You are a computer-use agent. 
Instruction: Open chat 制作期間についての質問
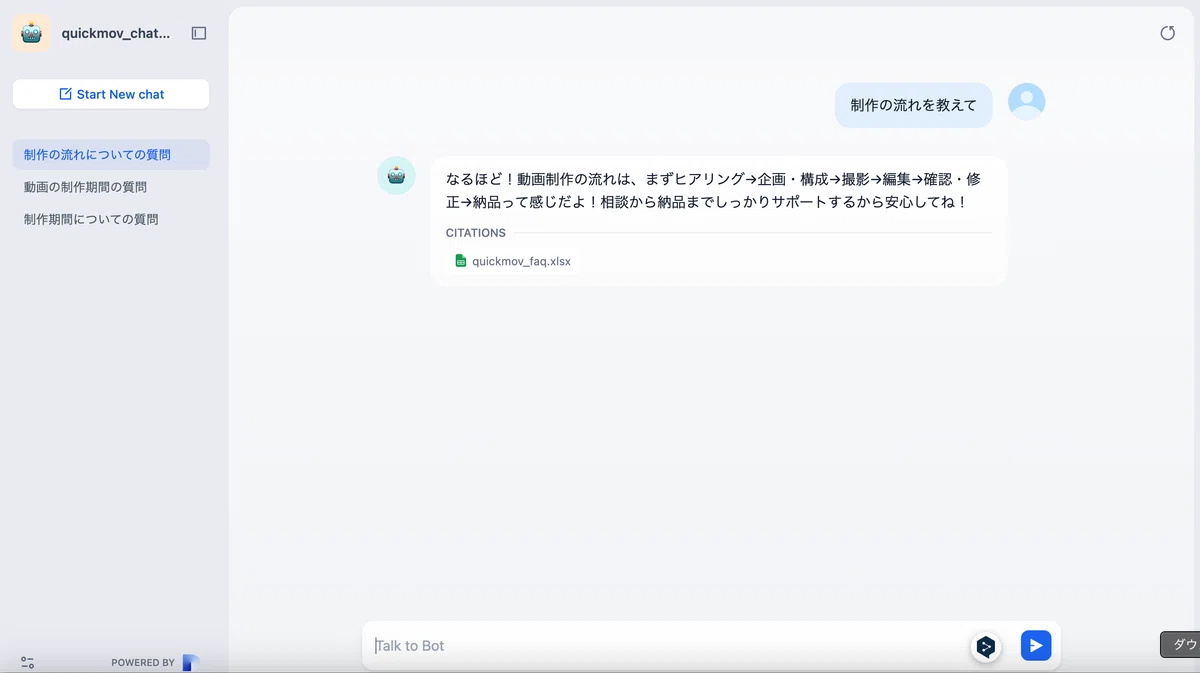[111, 219]
